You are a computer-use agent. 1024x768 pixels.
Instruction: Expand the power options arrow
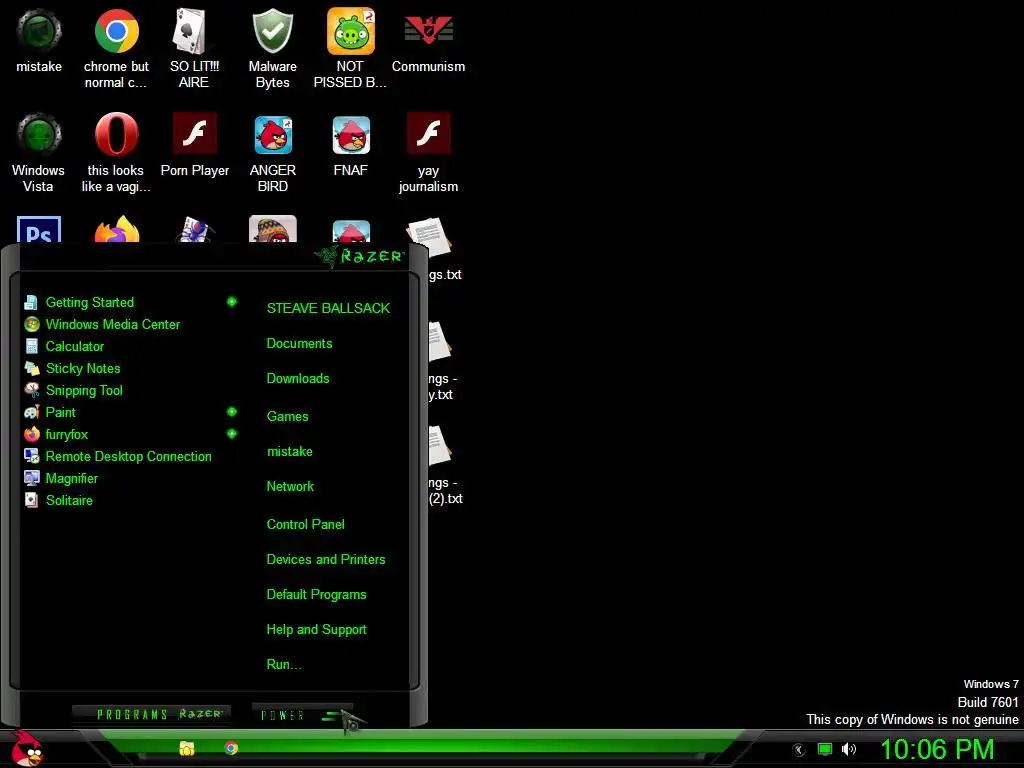[x=334, y=716]
